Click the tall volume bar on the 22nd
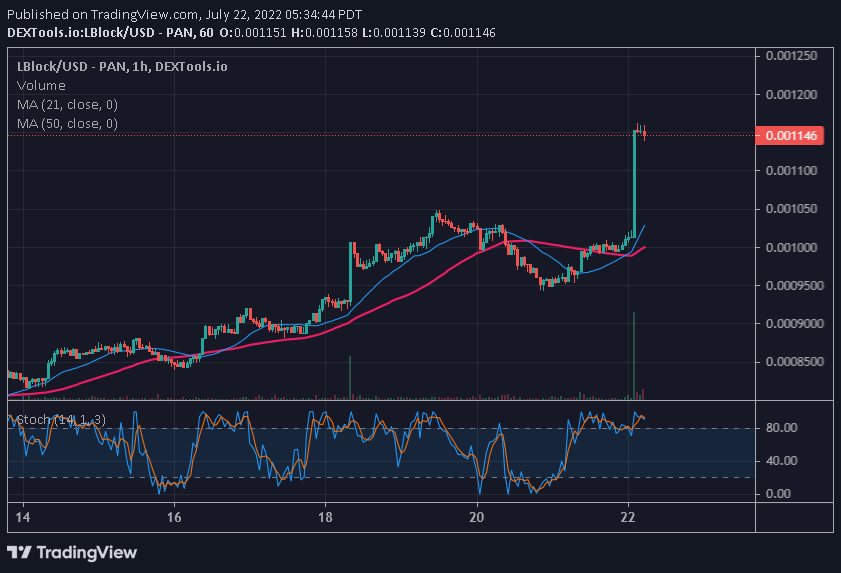 [x=634, y=355]
